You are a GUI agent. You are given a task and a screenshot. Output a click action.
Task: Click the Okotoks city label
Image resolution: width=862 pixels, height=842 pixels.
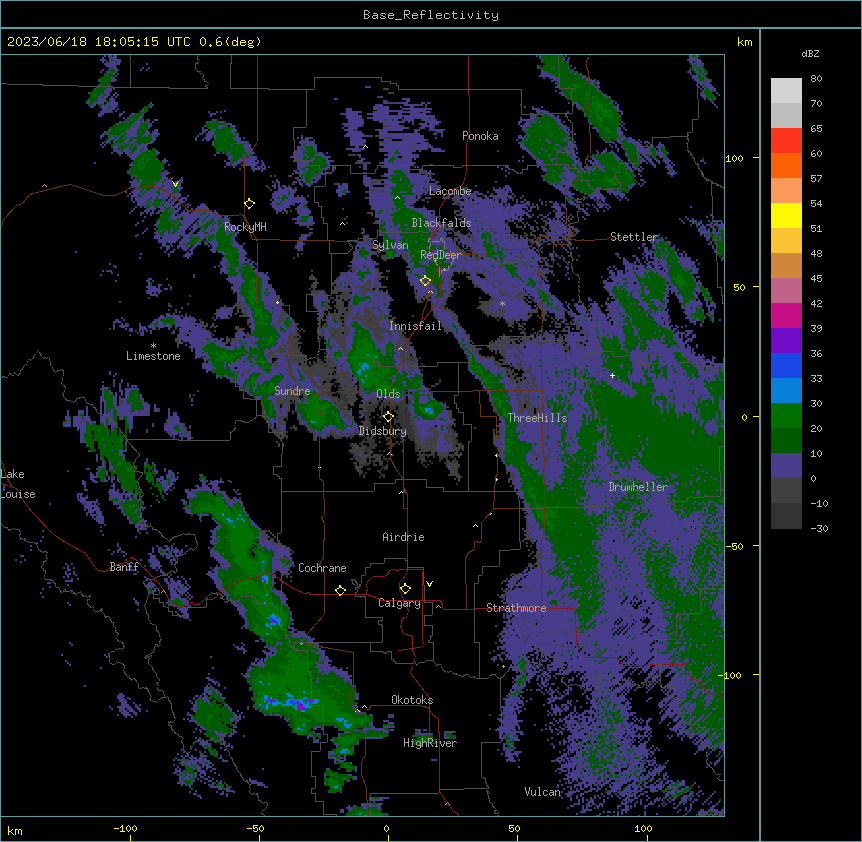pos(412,700)
